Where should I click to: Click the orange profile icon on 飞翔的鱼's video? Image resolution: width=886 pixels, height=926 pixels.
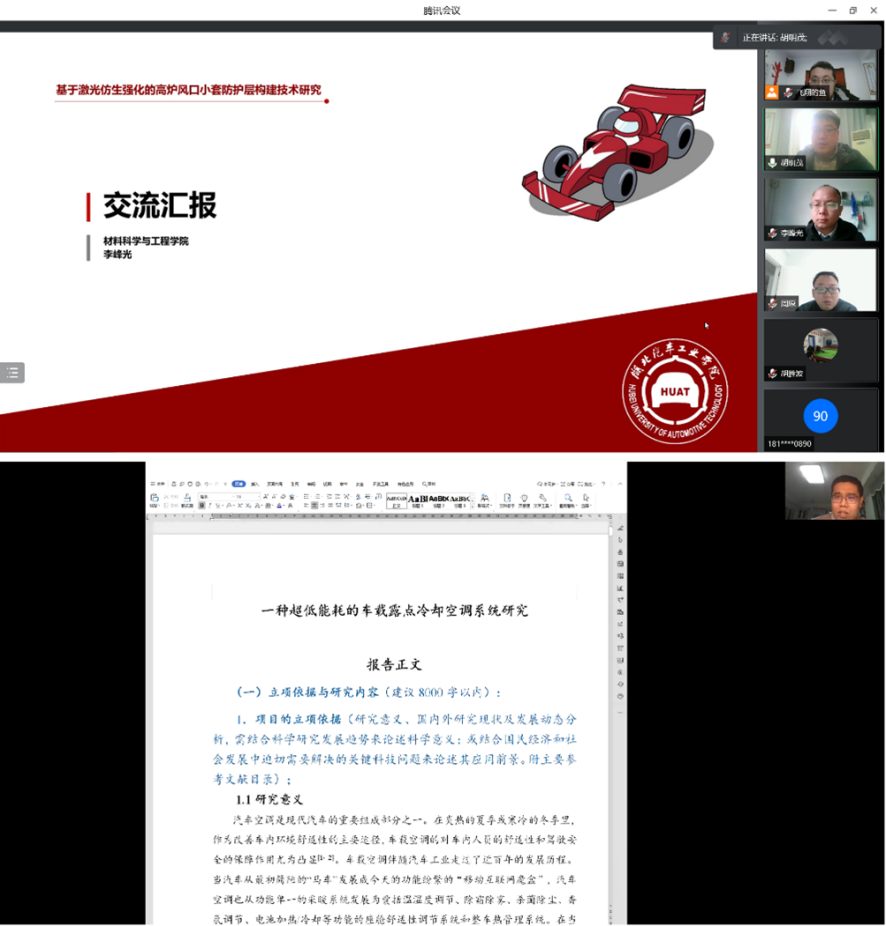[x=772, y=92]
